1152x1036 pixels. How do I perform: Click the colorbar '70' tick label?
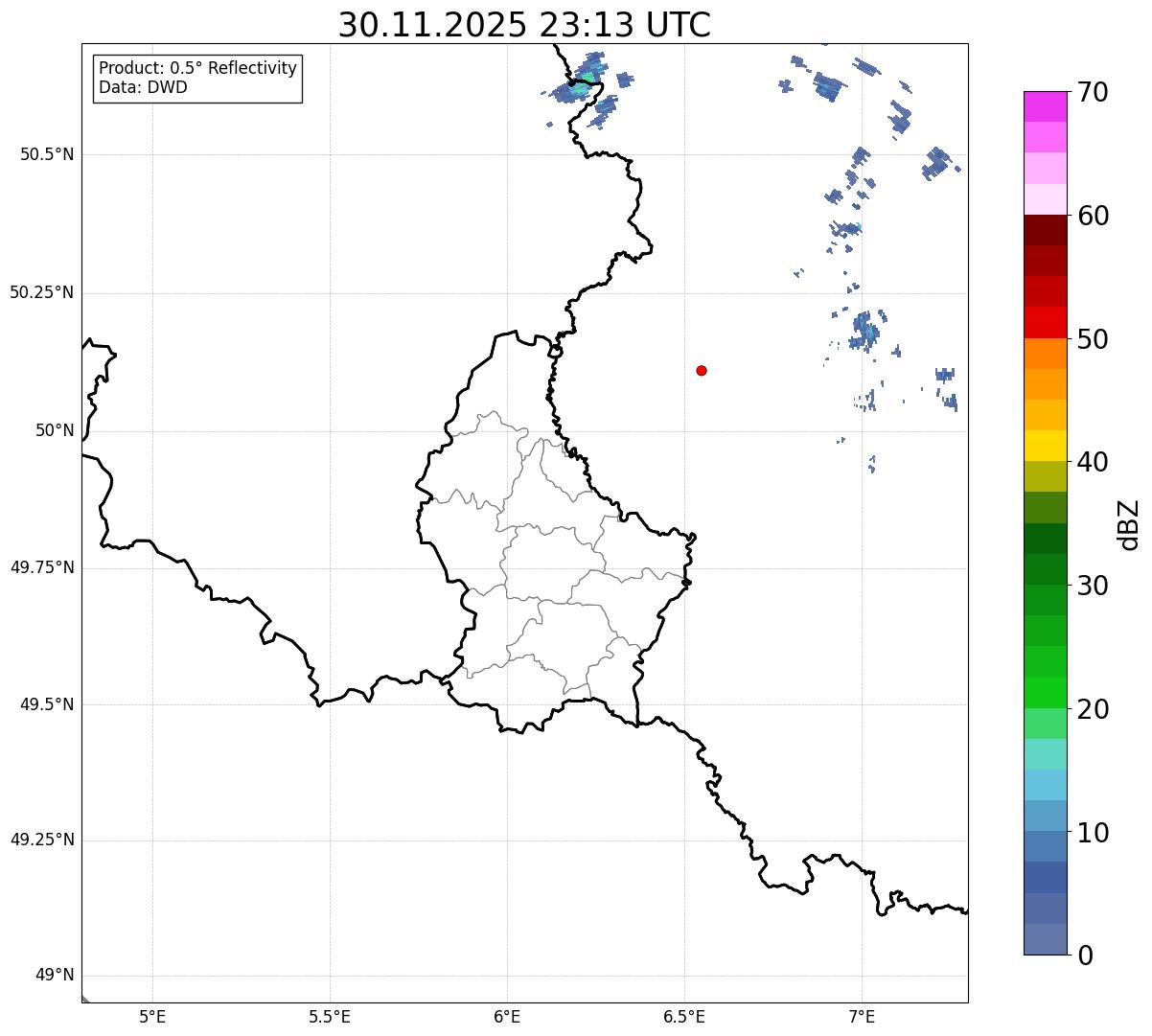click(1094, 92)
